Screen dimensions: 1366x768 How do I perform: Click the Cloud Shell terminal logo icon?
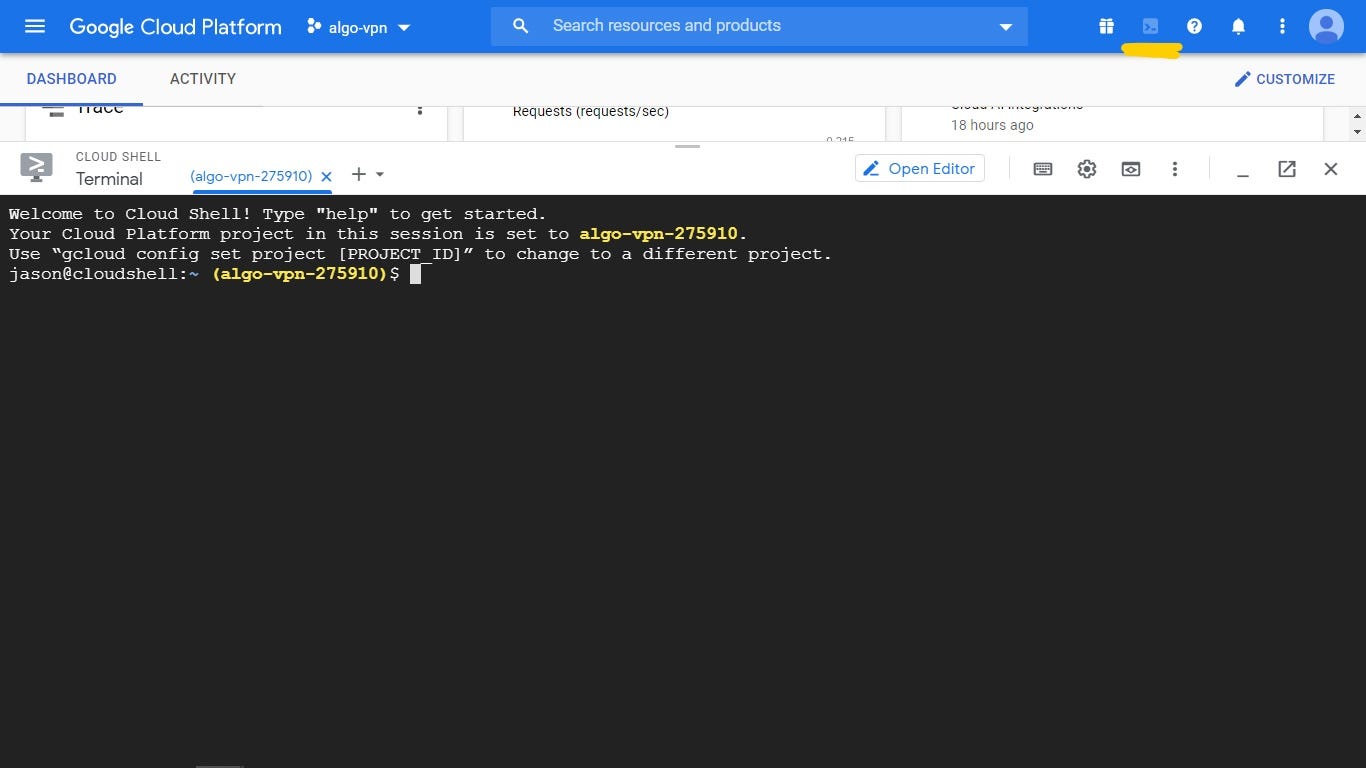(36, 167)
